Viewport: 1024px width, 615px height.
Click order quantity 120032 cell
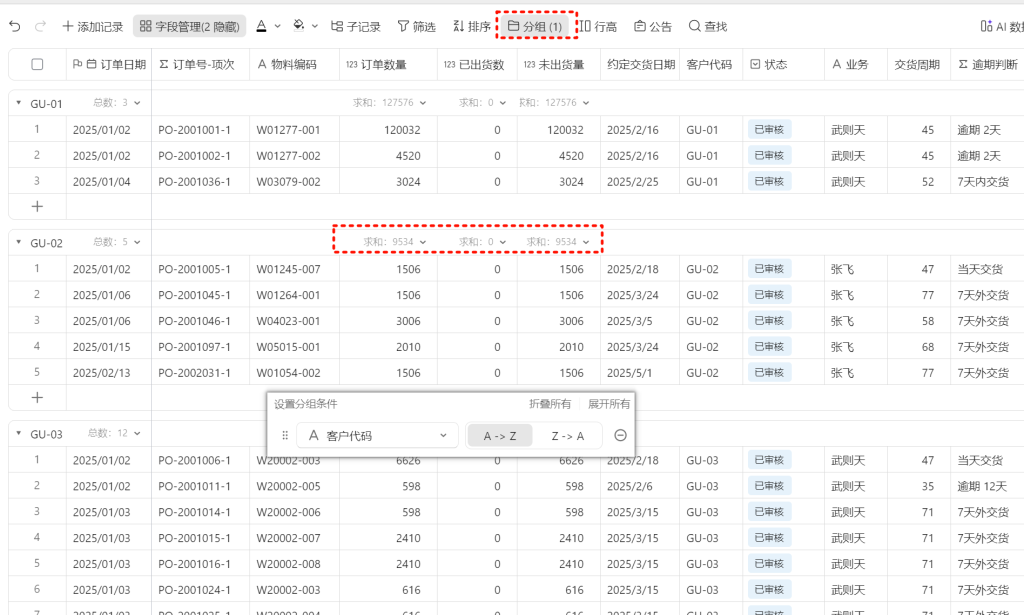click(389, 129)
